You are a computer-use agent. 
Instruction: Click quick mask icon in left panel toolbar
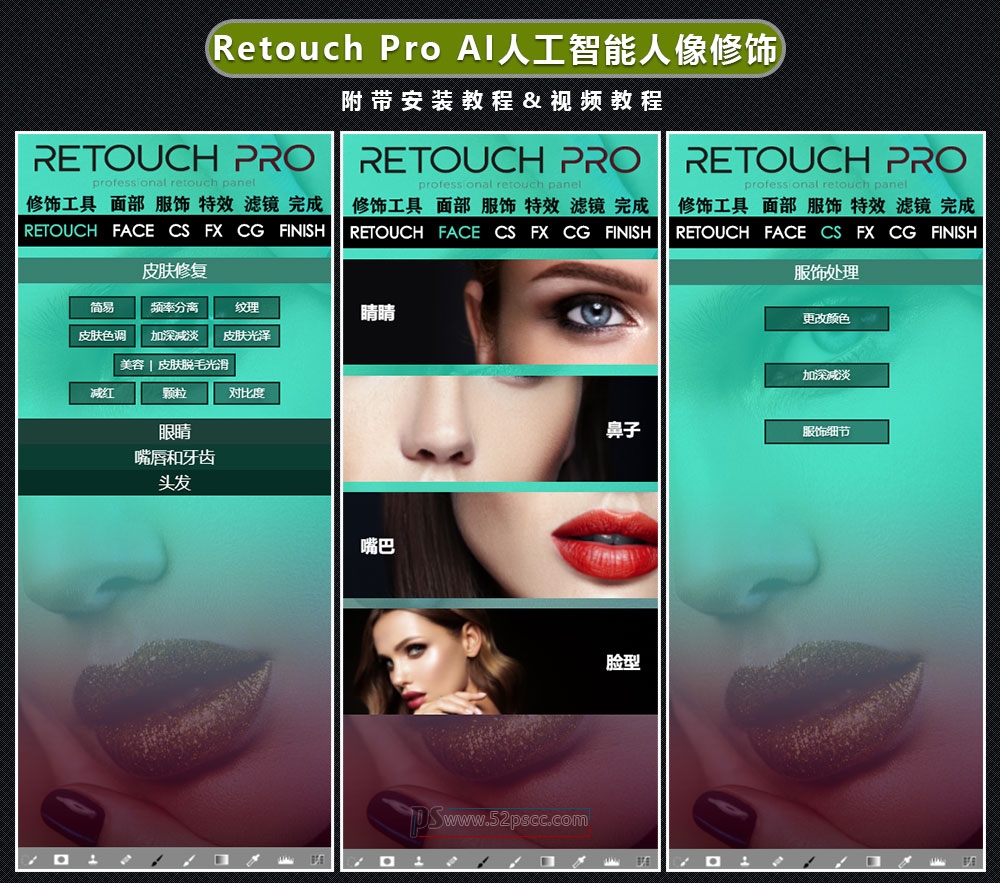tap(61, 860)
